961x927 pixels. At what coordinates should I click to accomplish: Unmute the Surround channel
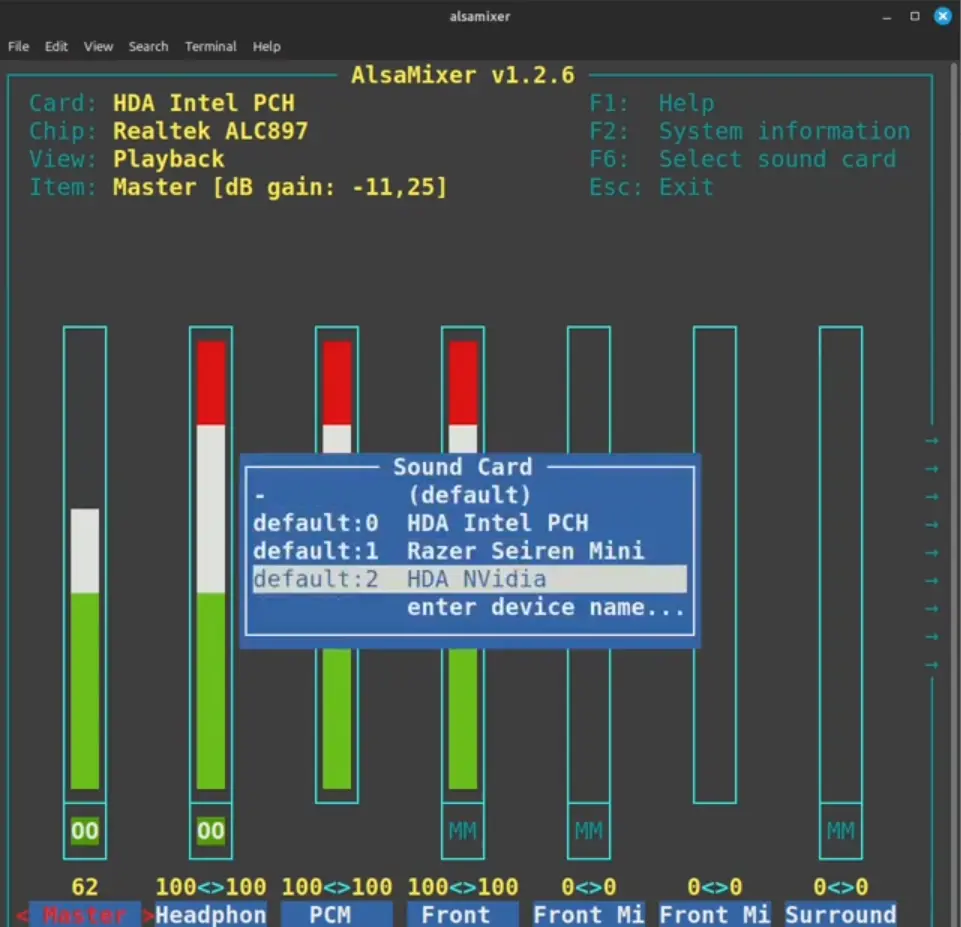(841, 830)
